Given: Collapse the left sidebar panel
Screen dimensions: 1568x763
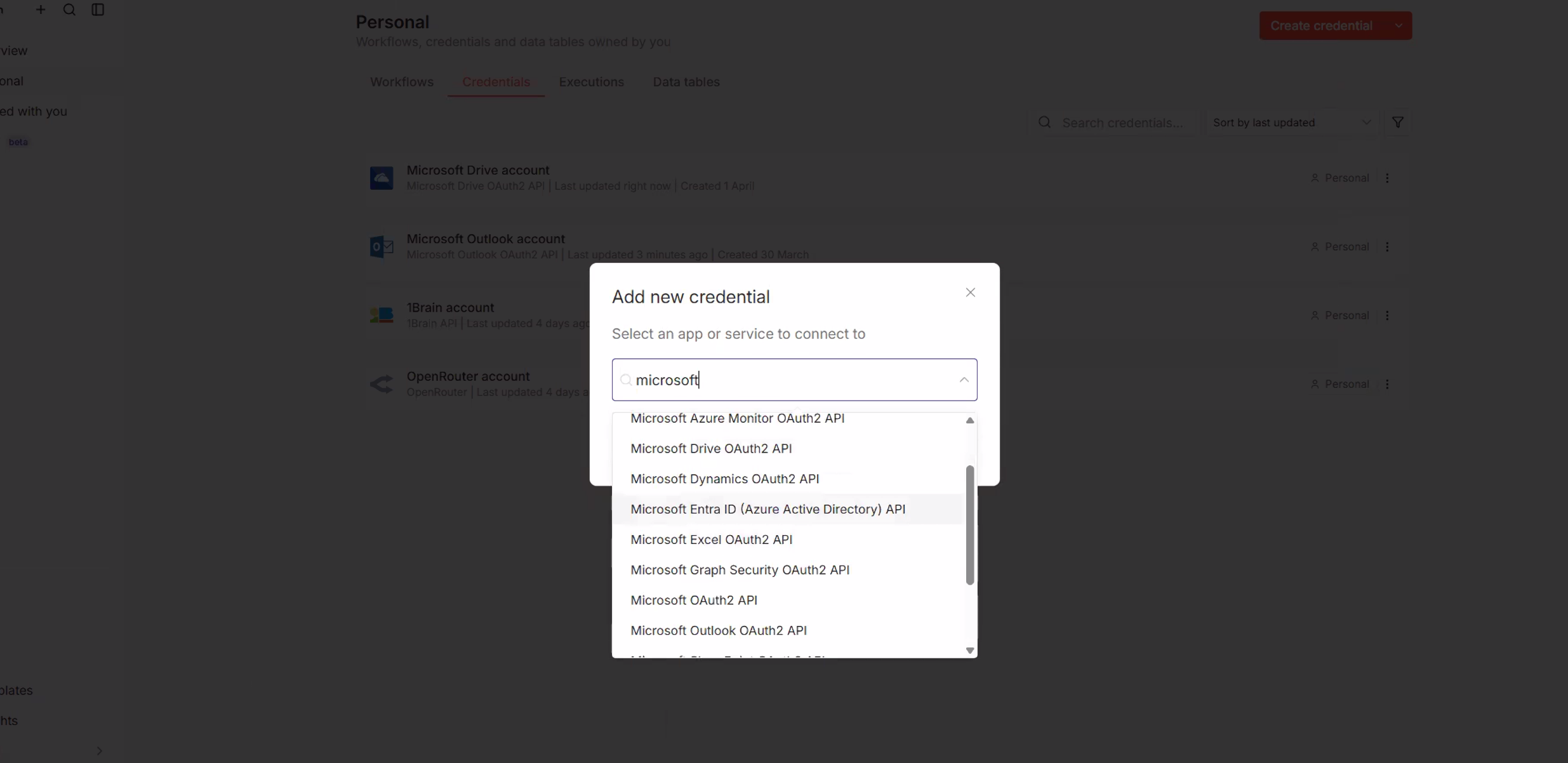Looking at the screenshot, I should point(98,10).
